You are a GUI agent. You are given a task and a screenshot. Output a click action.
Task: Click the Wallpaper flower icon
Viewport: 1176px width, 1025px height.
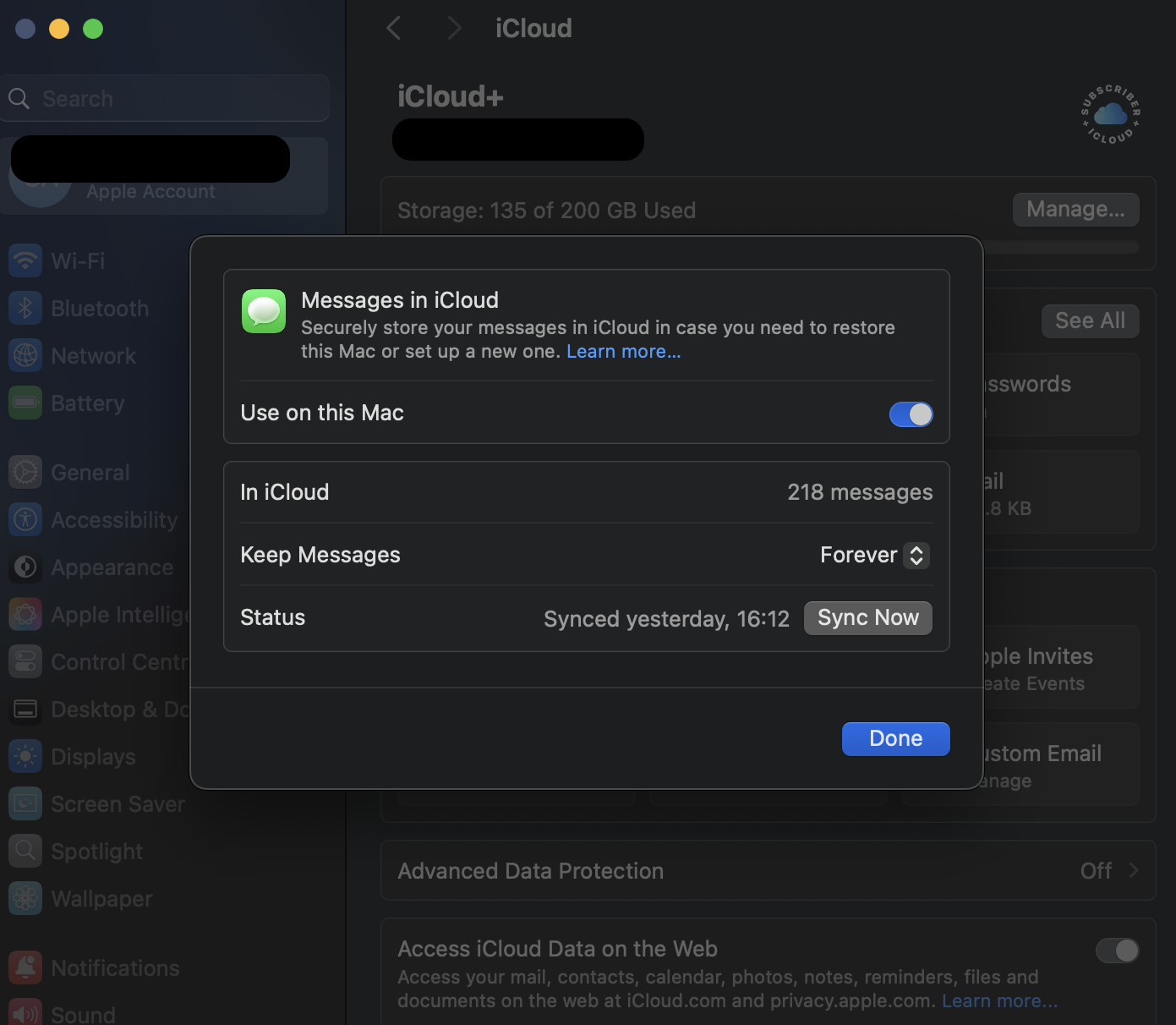coord(25,898)
